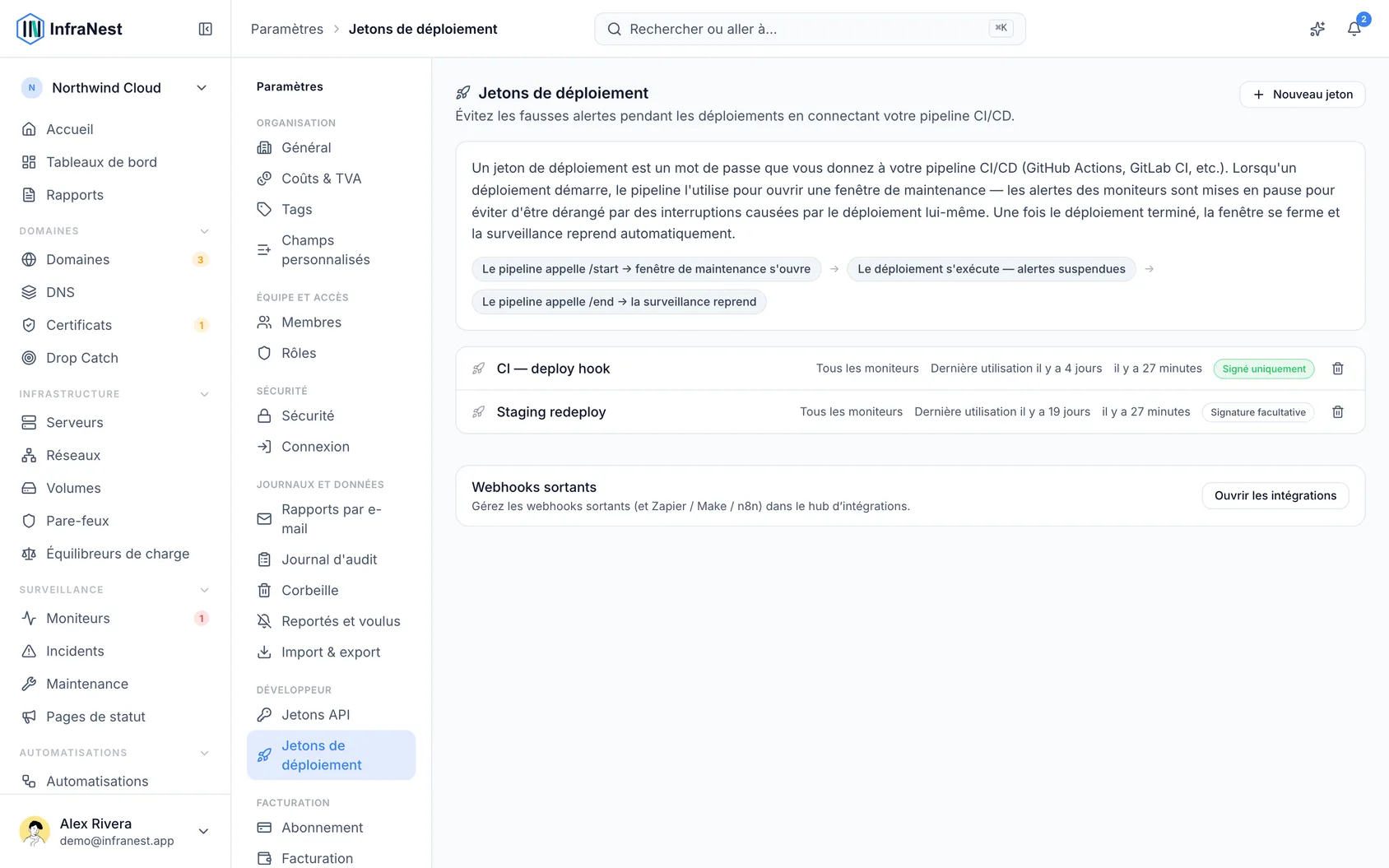Collapse the Automatisations sidebar section
This screenshot has width=1389, height=868.
[205, 753]
